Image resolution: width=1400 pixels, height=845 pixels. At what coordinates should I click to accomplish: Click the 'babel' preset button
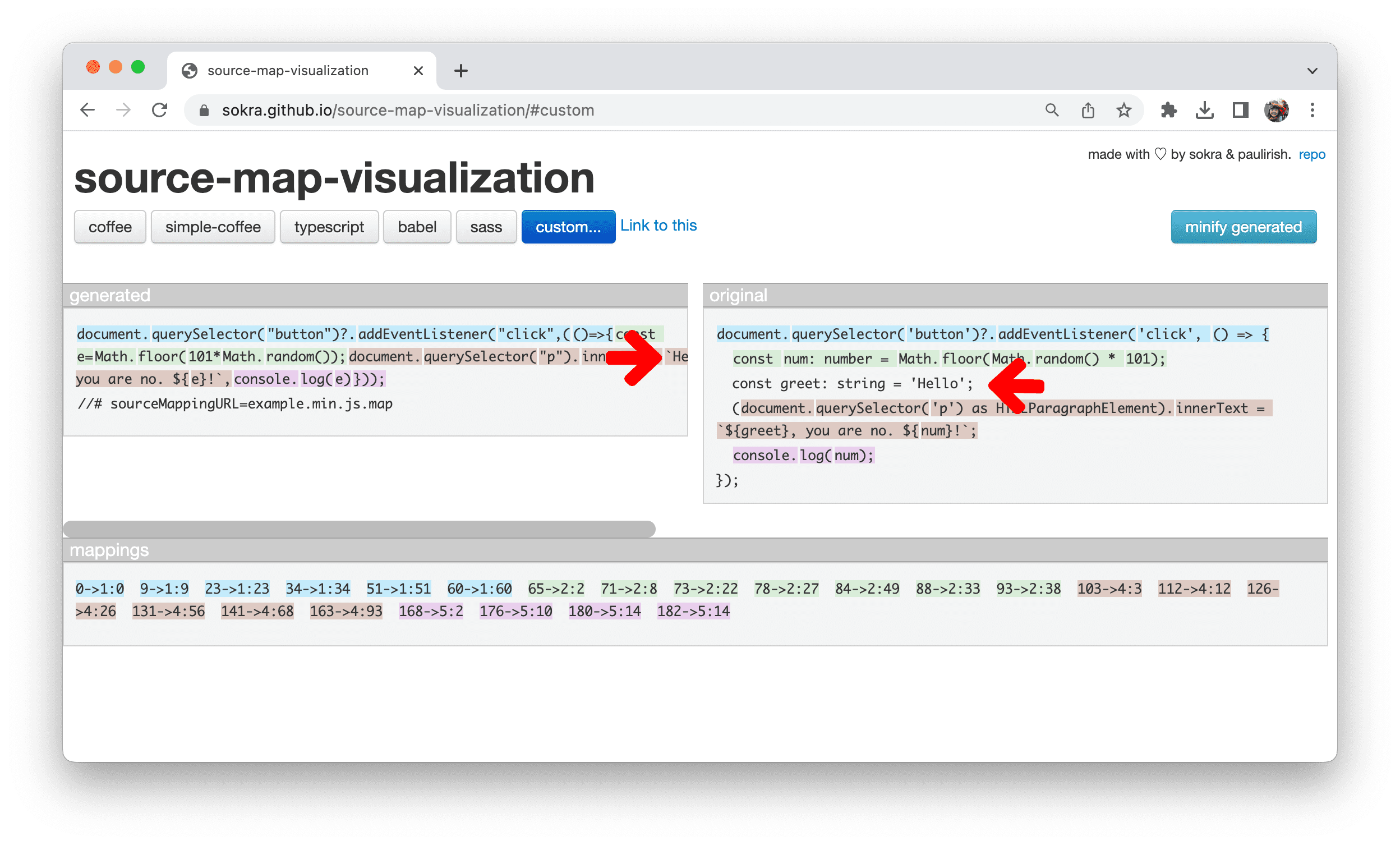[417, 227]
